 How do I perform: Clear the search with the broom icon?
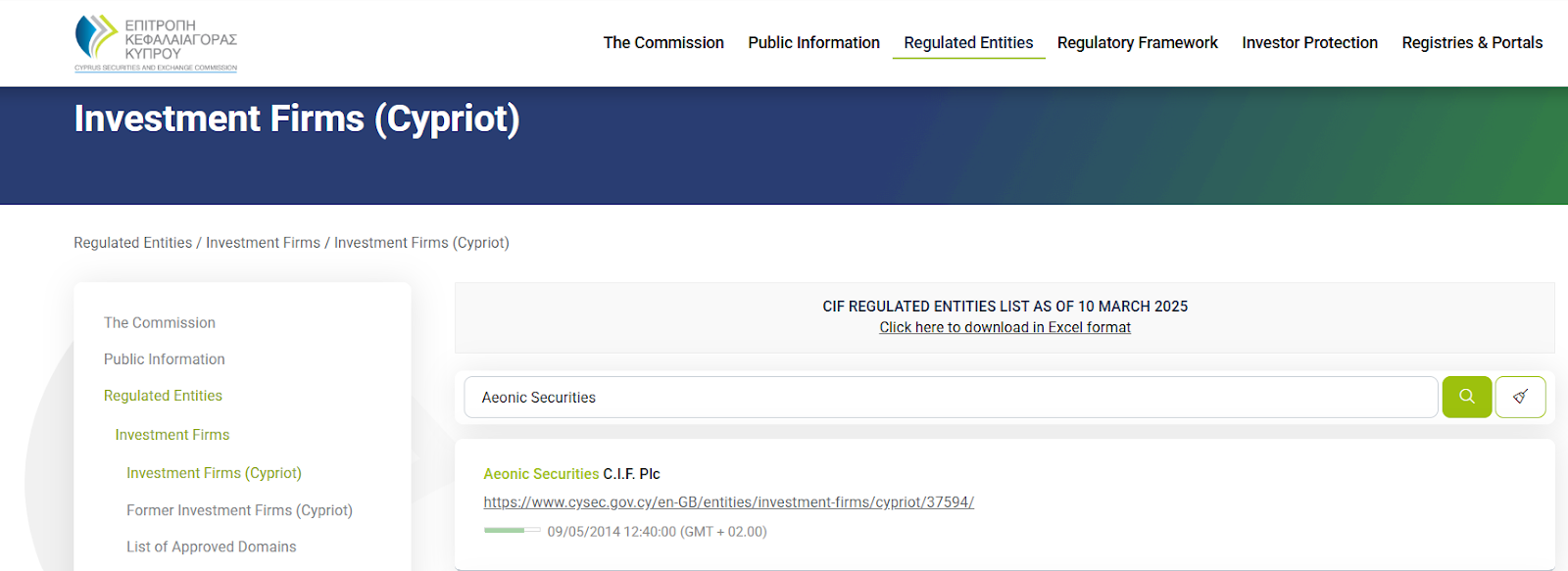coord(1520,397)
